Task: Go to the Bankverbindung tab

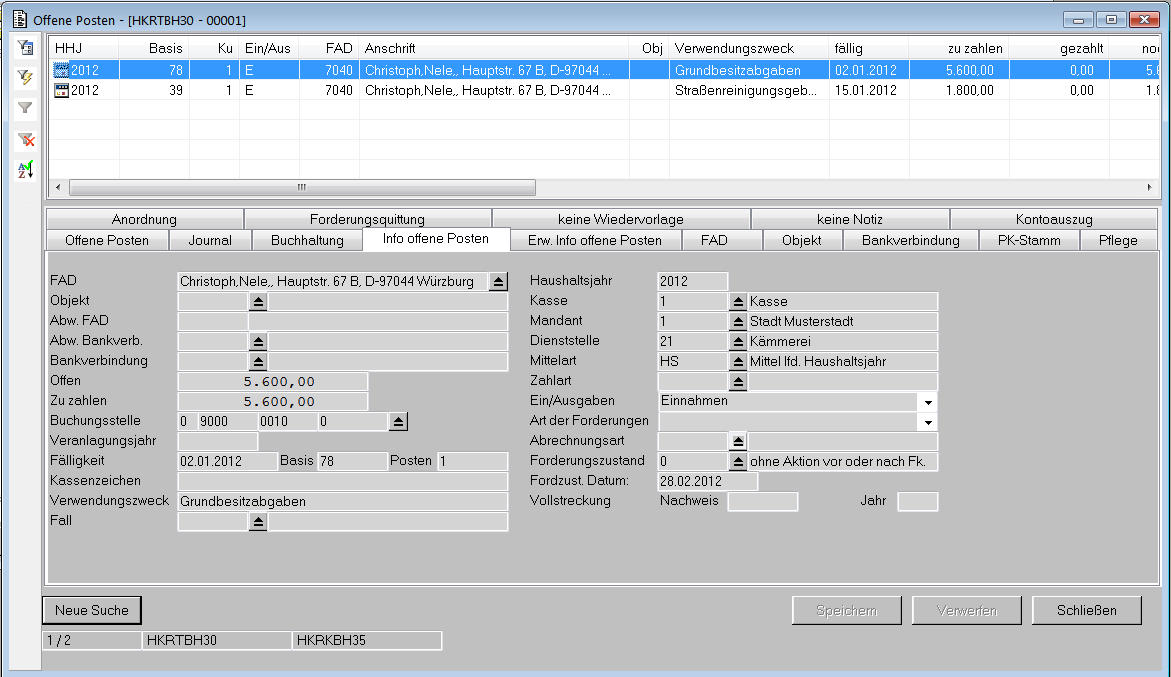Action: pyautogui.click(x=910, y=240)
